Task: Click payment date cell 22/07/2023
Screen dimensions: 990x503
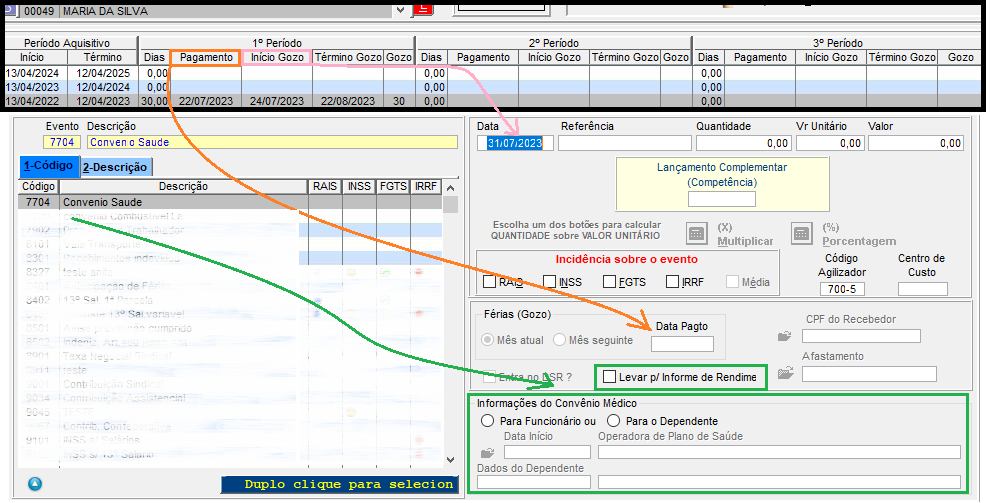Action: click(x=206, y=101)
